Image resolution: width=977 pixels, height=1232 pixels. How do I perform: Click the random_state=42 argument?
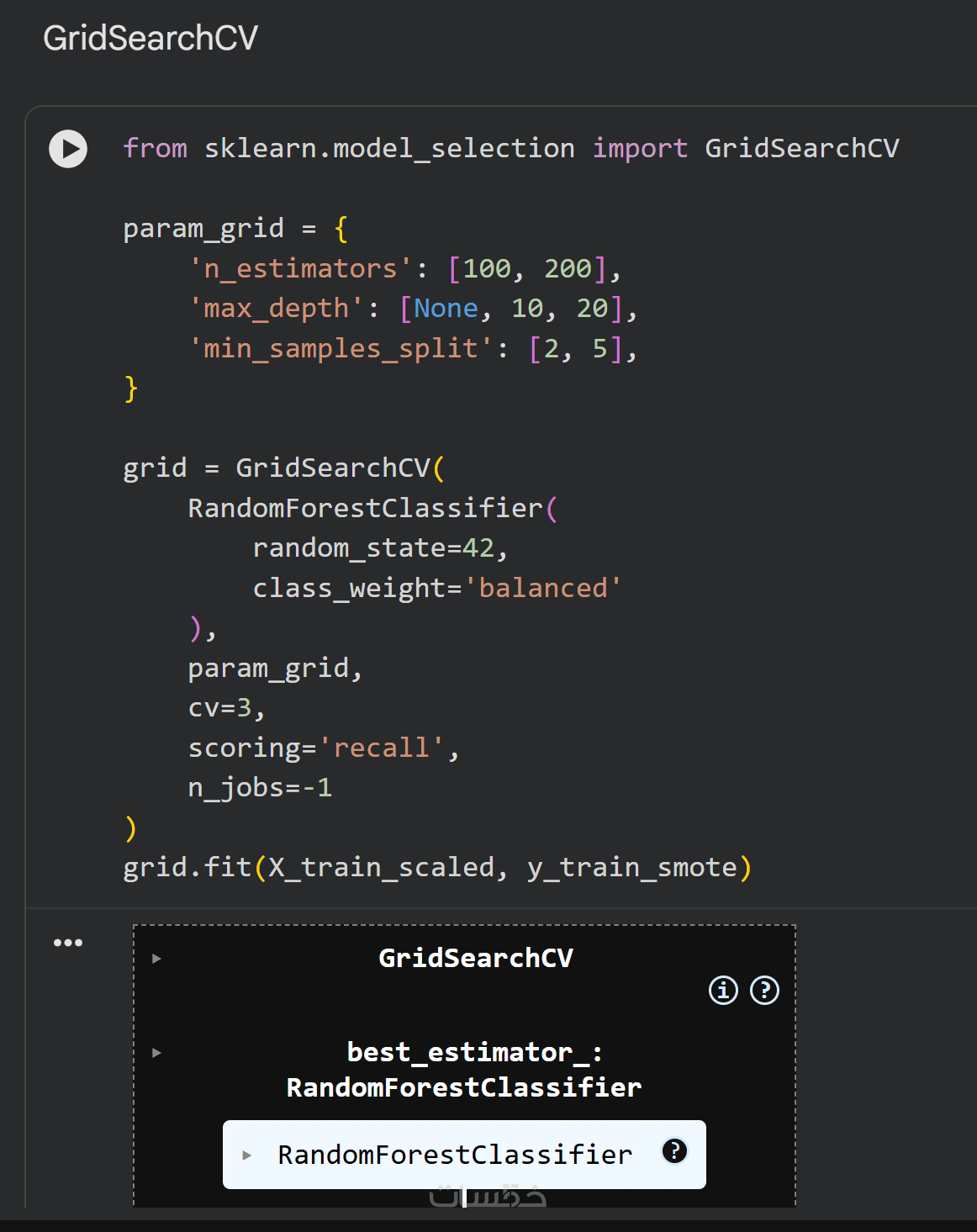pos(381,548)
